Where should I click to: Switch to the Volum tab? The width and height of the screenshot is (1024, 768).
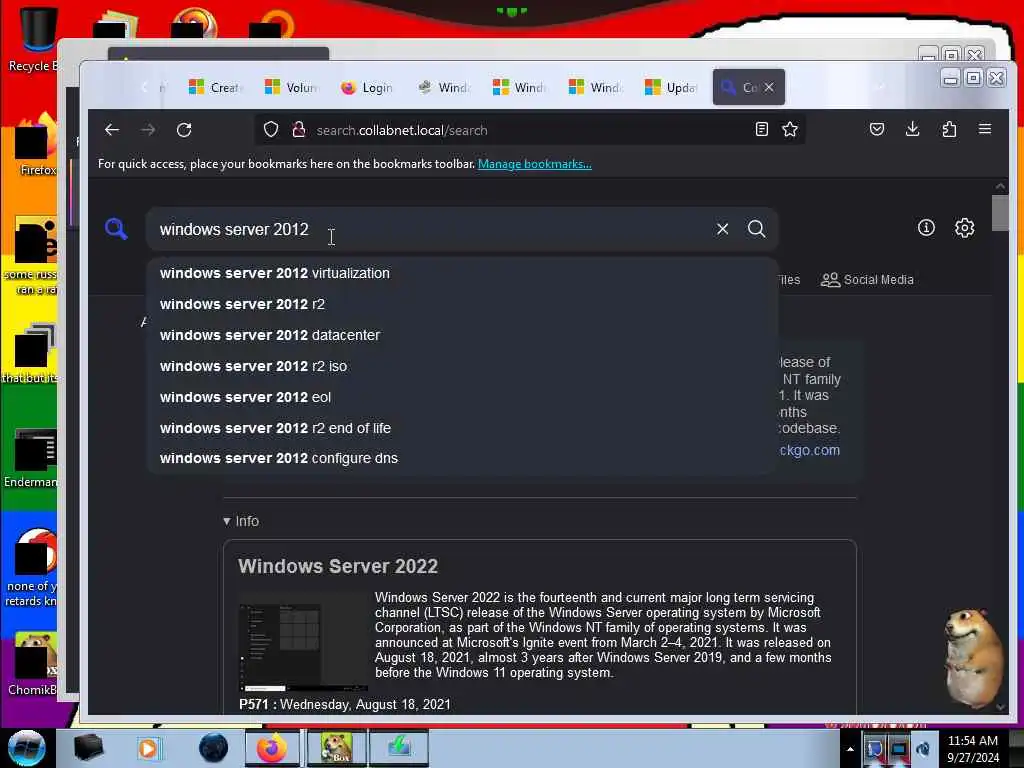click(291, 87)
